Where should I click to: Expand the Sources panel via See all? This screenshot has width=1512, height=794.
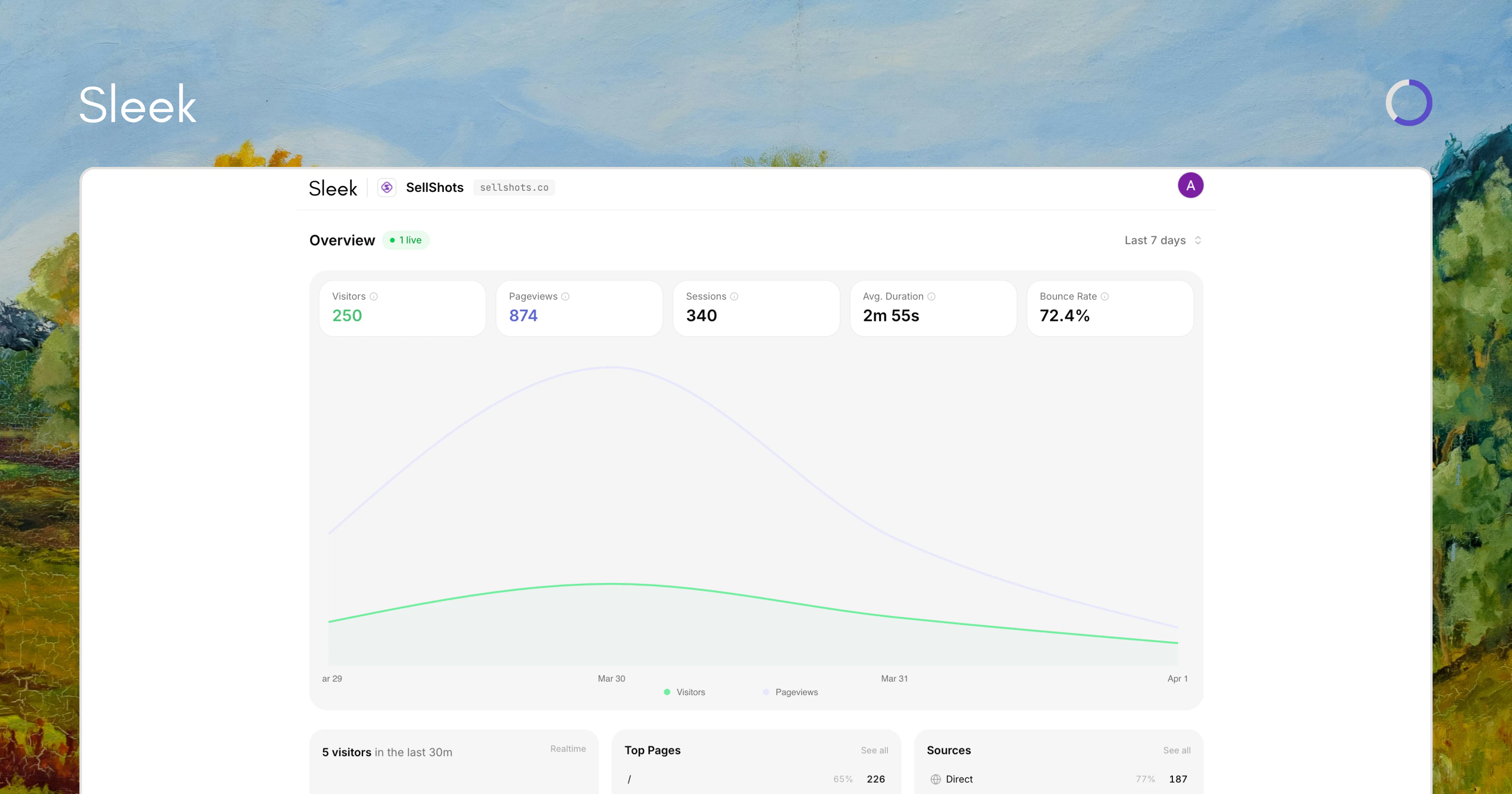point(1177,750)
